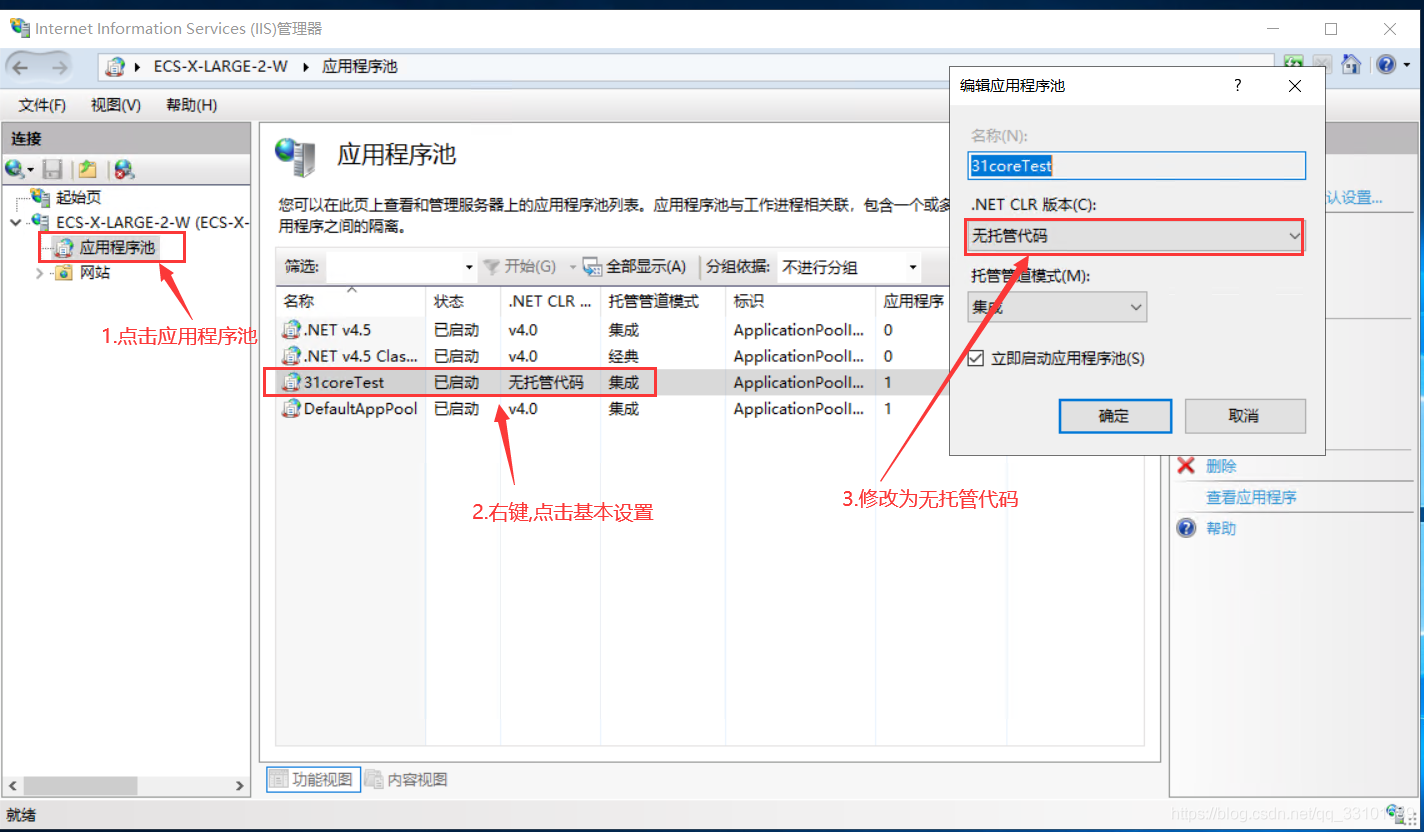Click the Connections pane scrollbar right arrow
The width and height of the screenshot is (1424, 832).
click(239, 786)
